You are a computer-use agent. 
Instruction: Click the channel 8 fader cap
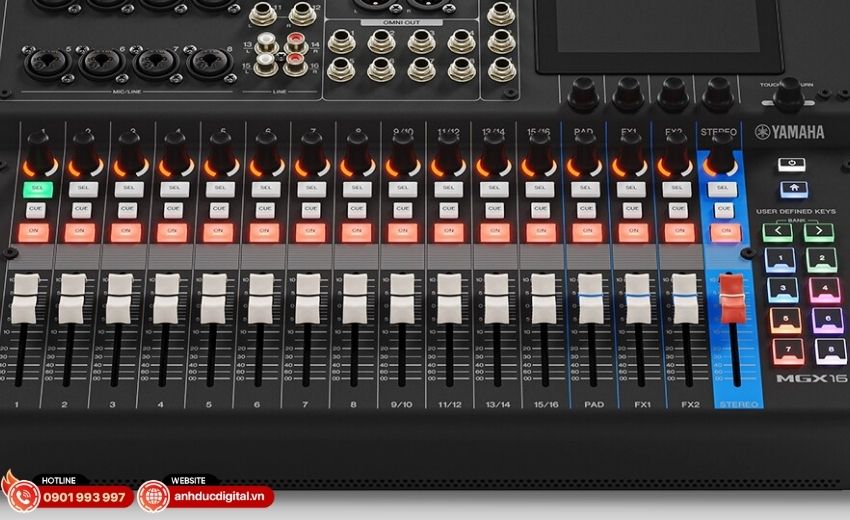coord(356,299)
